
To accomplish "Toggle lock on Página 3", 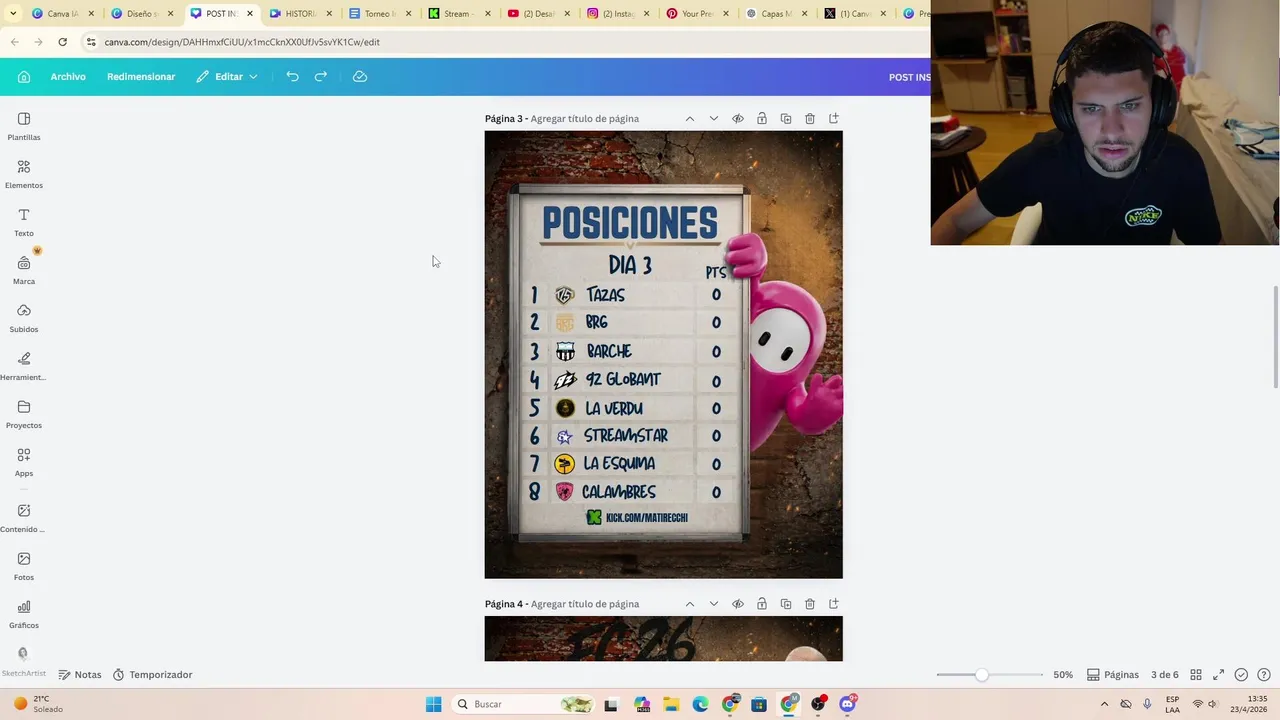I will coord(762,119).
